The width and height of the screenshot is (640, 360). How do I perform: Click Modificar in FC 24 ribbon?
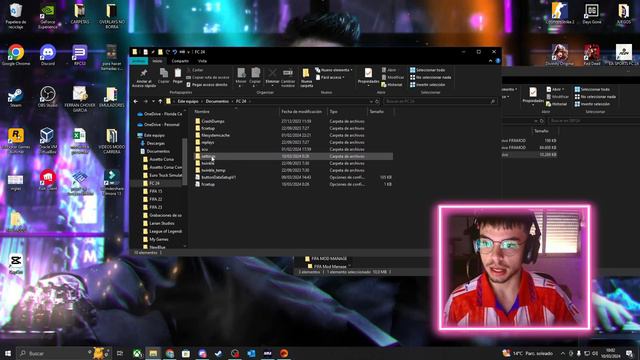tap(392, 77)
